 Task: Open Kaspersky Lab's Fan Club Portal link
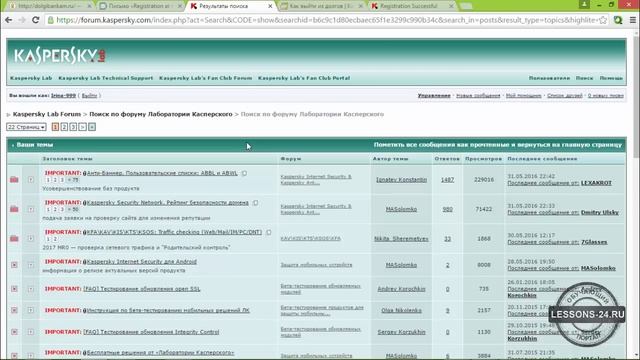(x=304, y=78)
